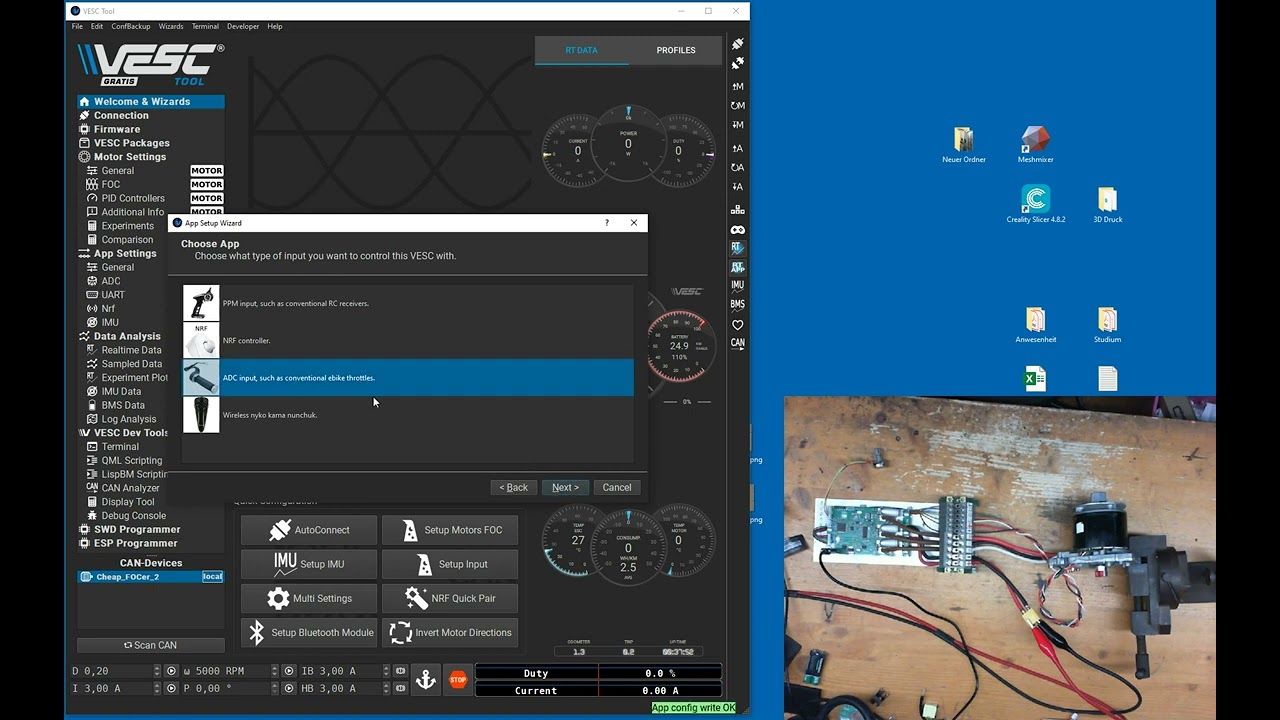Screen dimensions: 1280x720
Task: Adjust the P 0,00 stepper arrows
Action: [x=275, y=689]
